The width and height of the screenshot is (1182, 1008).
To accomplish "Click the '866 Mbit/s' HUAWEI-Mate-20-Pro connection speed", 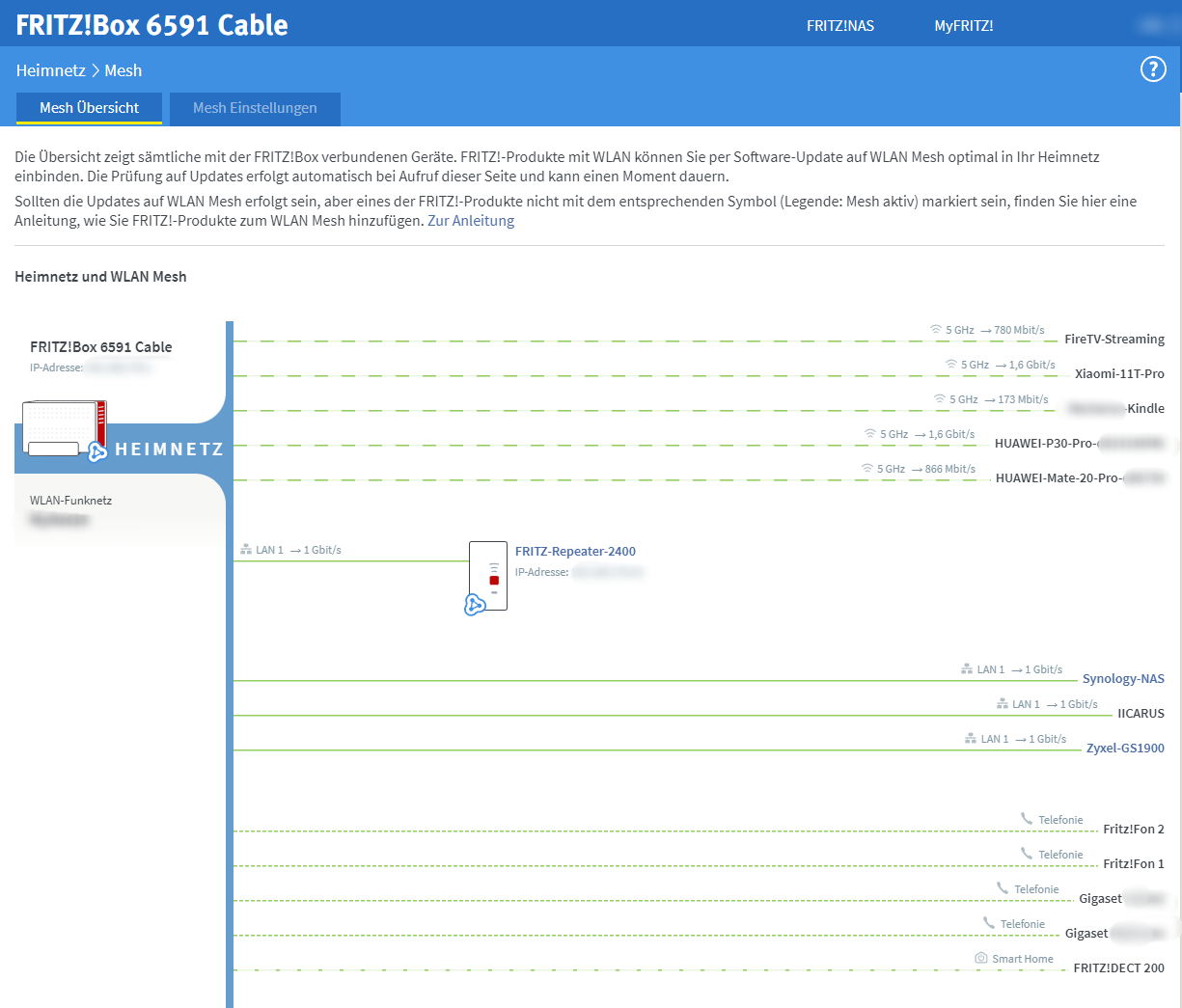I will (950, 469).
